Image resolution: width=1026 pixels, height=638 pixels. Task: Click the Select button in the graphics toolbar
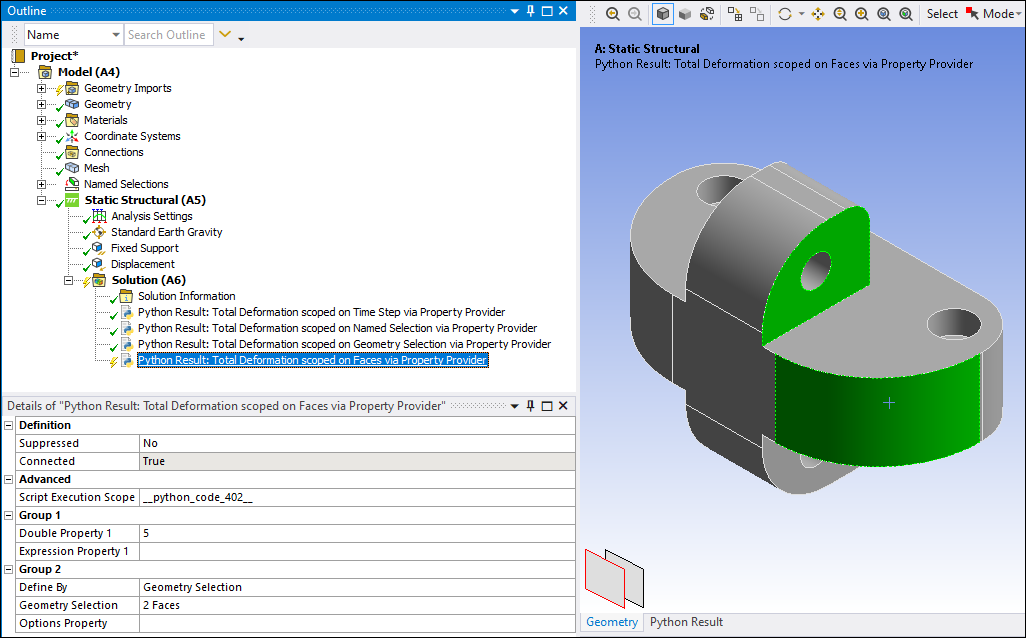click(x=943, y=13)
